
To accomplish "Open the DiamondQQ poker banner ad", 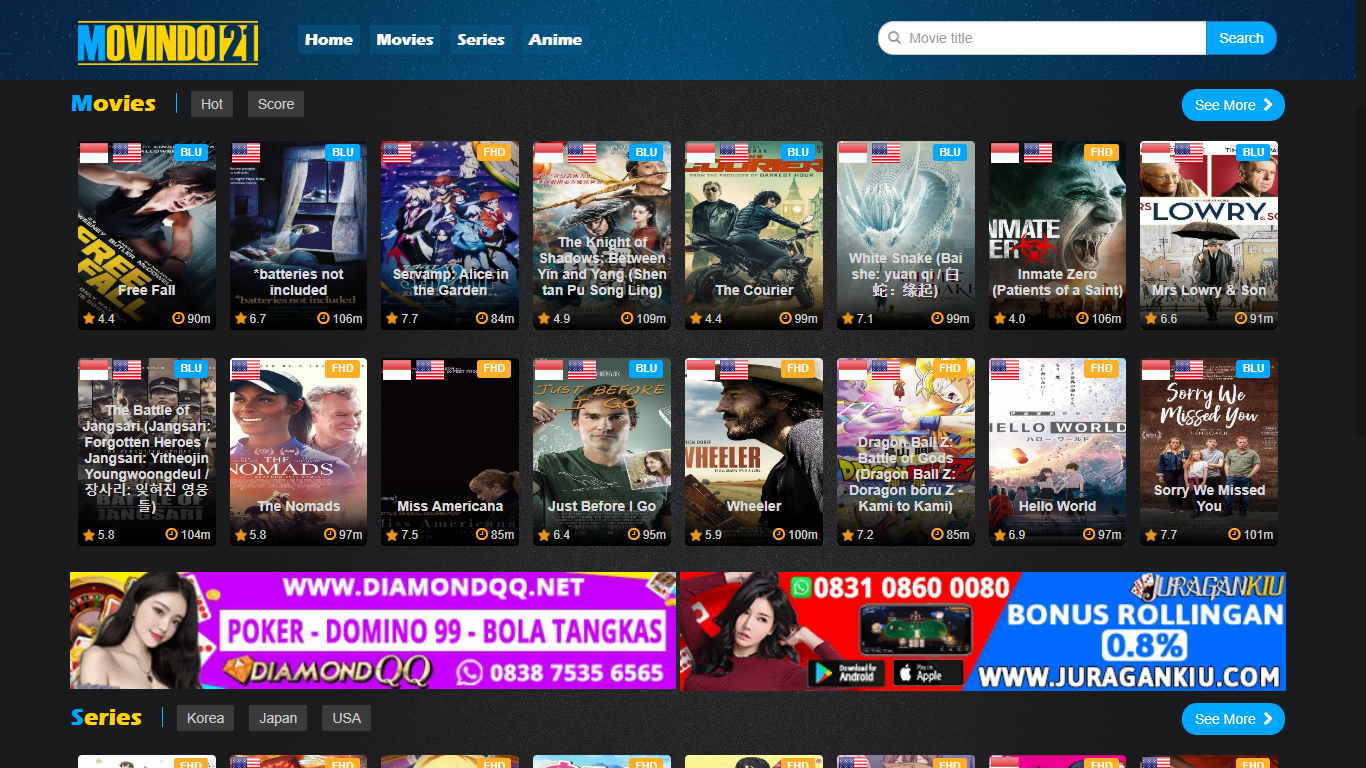I will coord(373,630).
